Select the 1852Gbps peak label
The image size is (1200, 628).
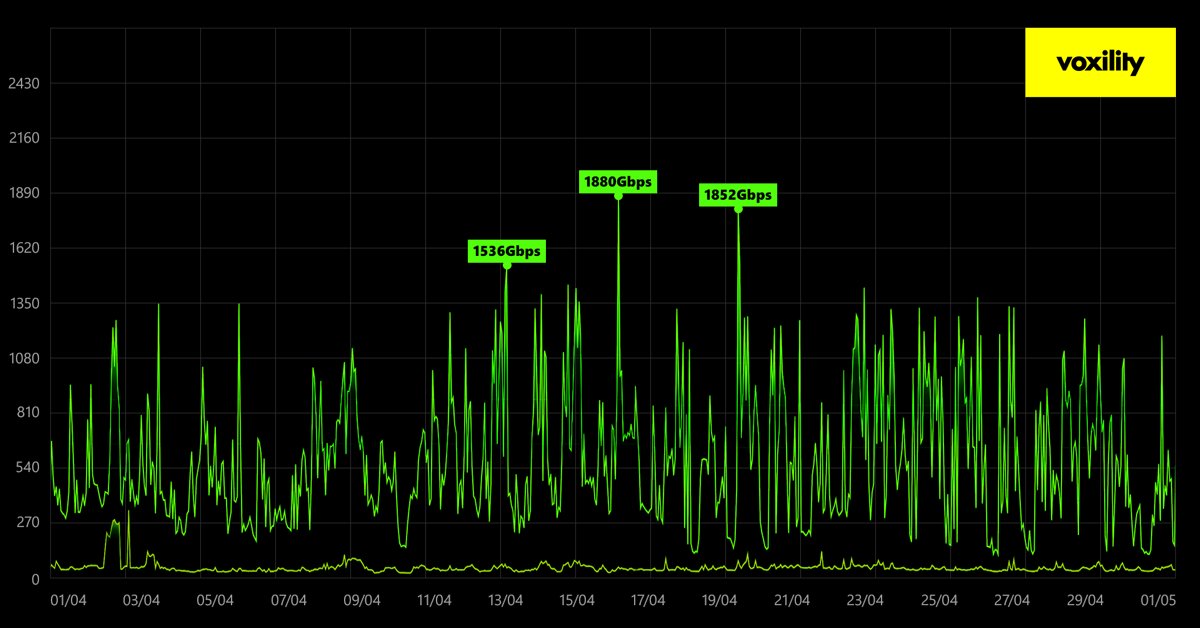[x=738, y=195]
